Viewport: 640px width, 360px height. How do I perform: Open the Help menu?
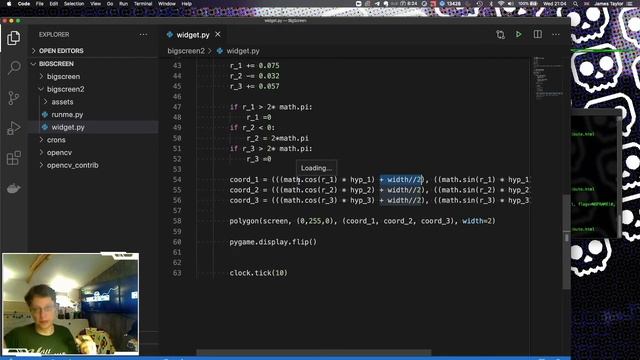pyautogui.click(x=187, y=4)
